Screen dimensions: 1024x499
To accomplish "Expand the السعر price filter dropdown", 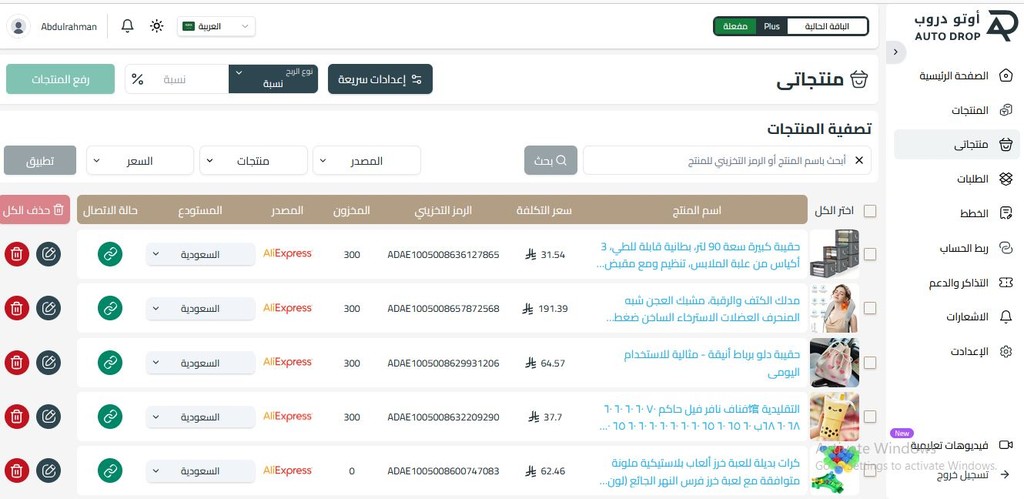I will tap(140, 161).
